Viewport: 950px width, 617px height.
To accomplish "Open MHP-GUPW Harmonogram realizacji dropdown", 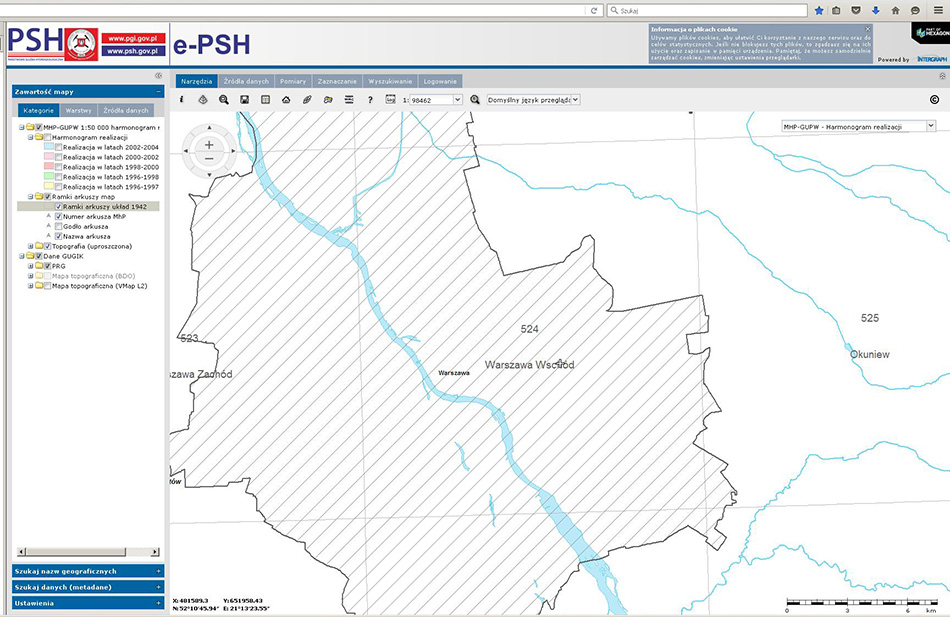I will [x=931, y=126].
